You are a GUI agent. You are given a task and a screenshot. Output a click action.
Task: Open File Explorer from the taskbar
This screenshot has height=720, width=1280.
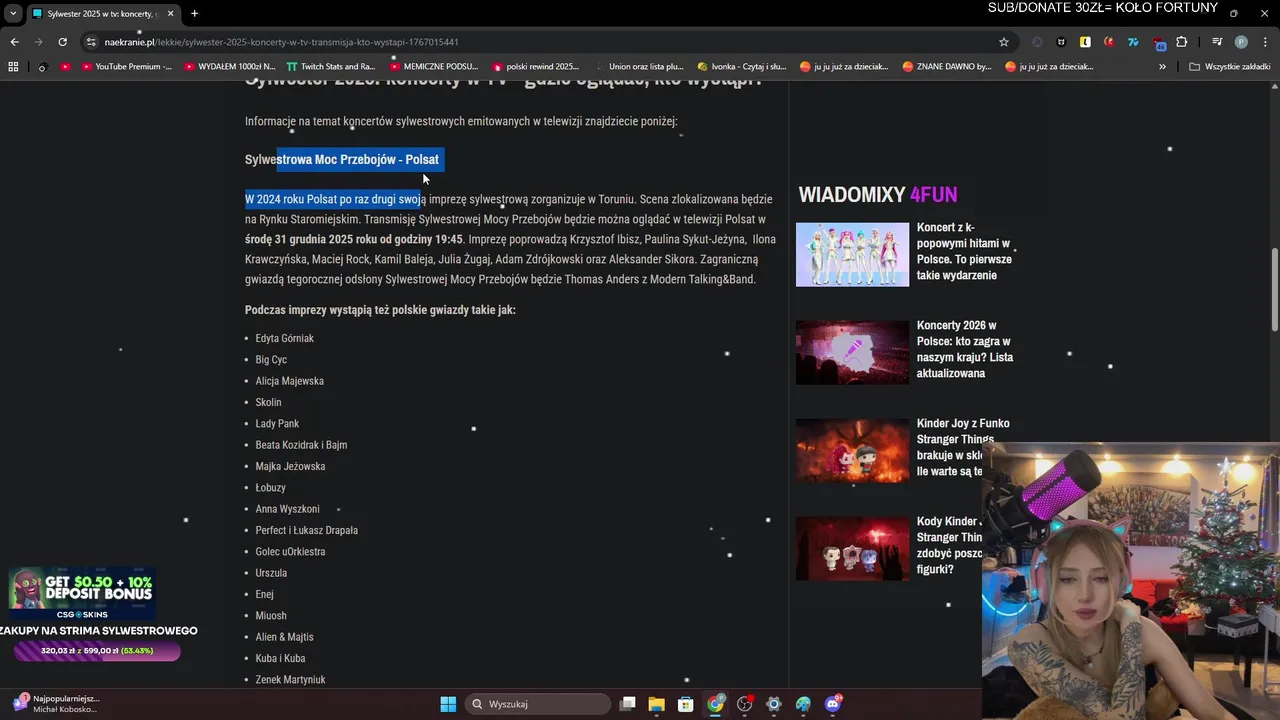point(657,704)
